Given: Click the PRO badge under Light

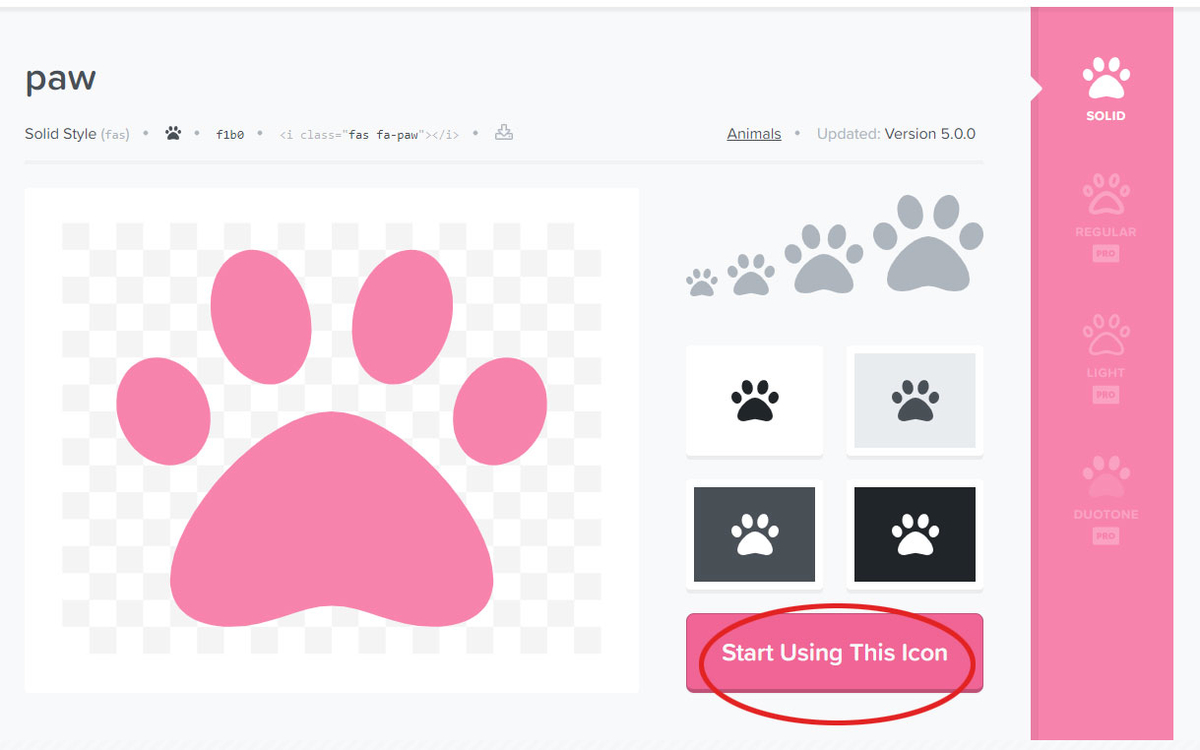Looking at the screenshot, I should (1104, 393).
